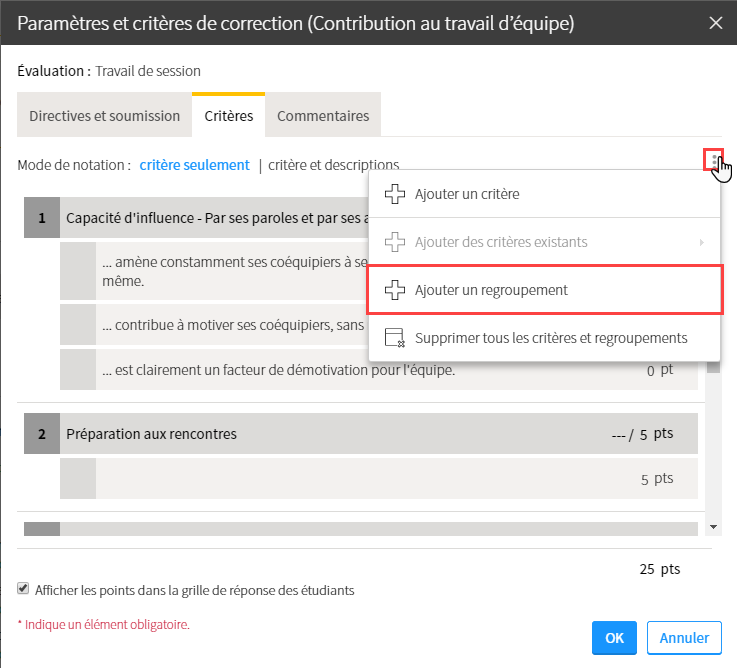Click the greyed plus icon for existing criteria
The height and width of the screenshot is (668, 737).
click(x=395, y=242)
